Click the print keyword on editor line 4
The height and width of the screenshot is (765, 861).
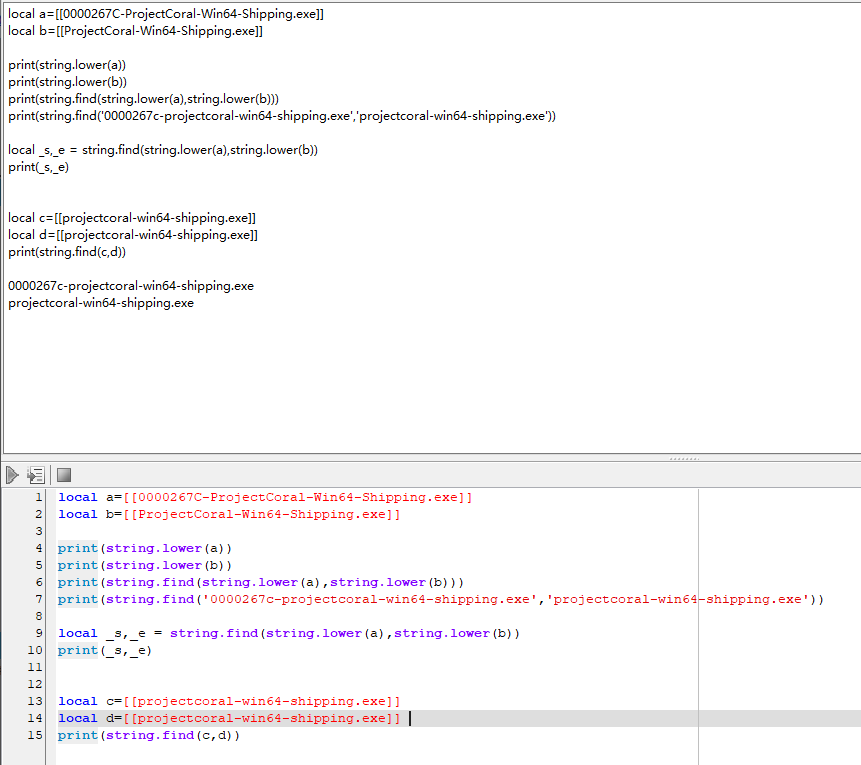(x=78, y=548)
